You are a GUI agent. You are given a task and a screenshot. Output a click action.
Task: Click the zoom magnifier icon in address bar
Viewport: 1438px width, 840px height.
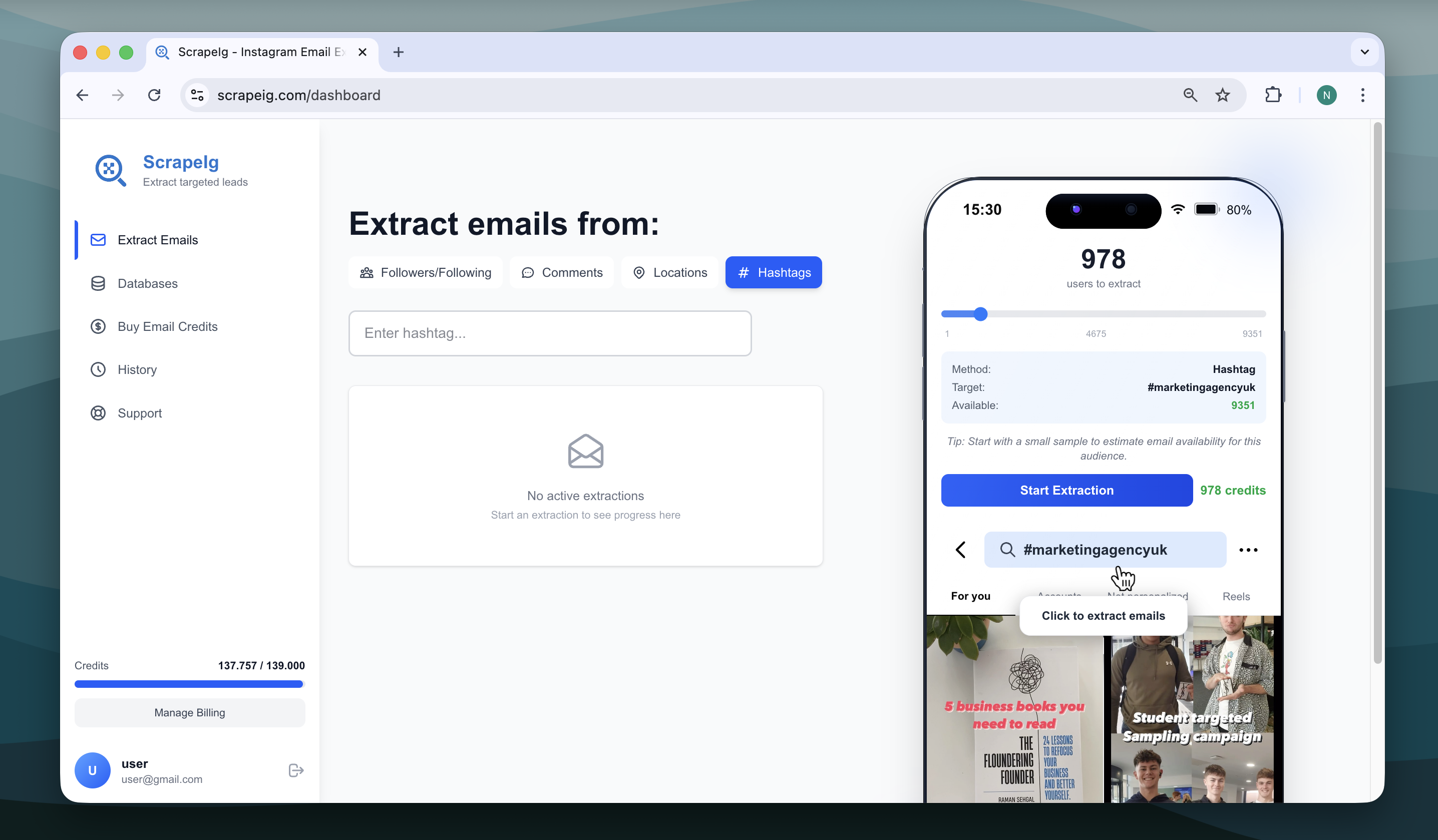click(x=1190, y=95)
